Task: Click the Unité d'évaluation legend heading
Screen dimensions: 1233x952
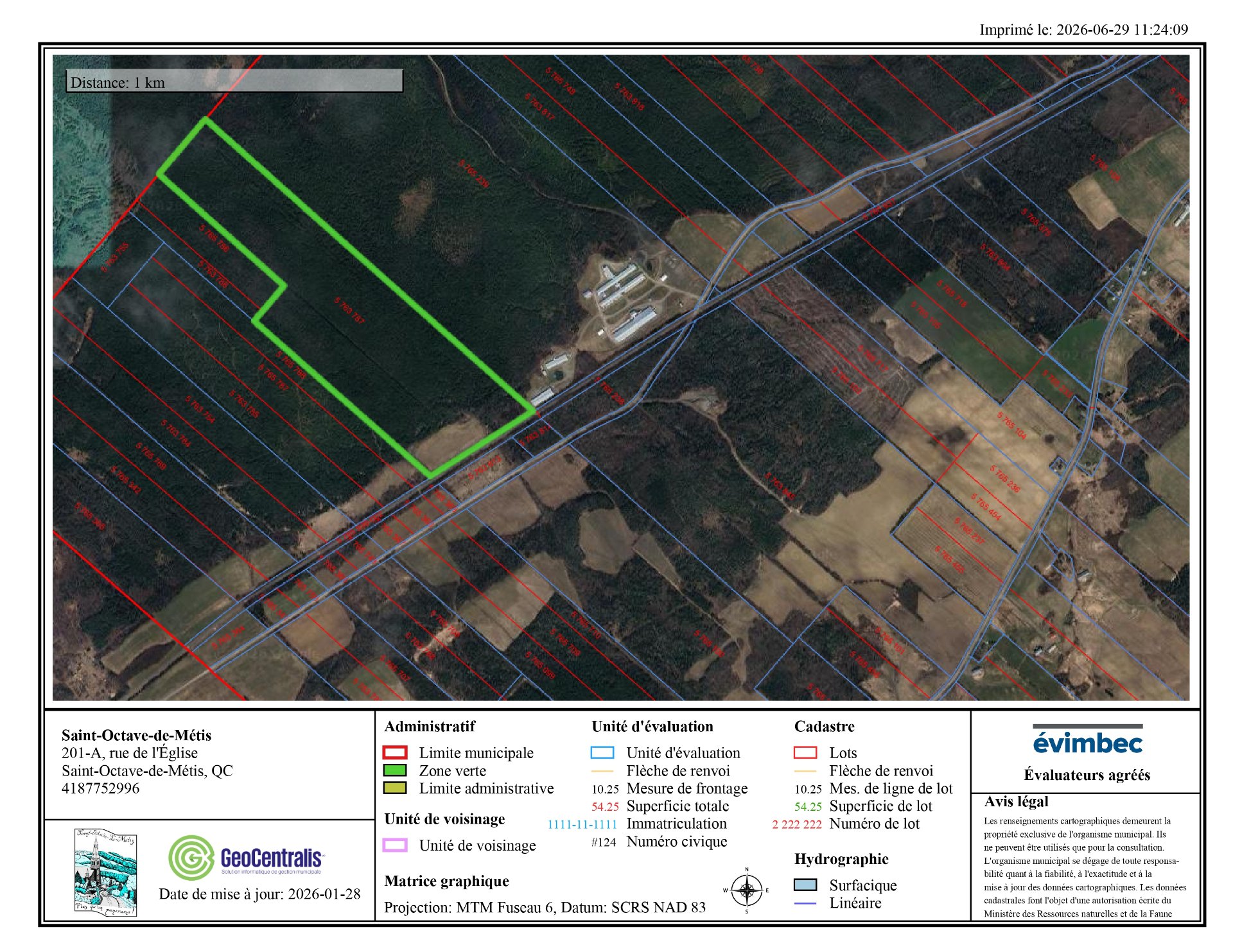Action: pyautogui.click(x=652, y=726)
